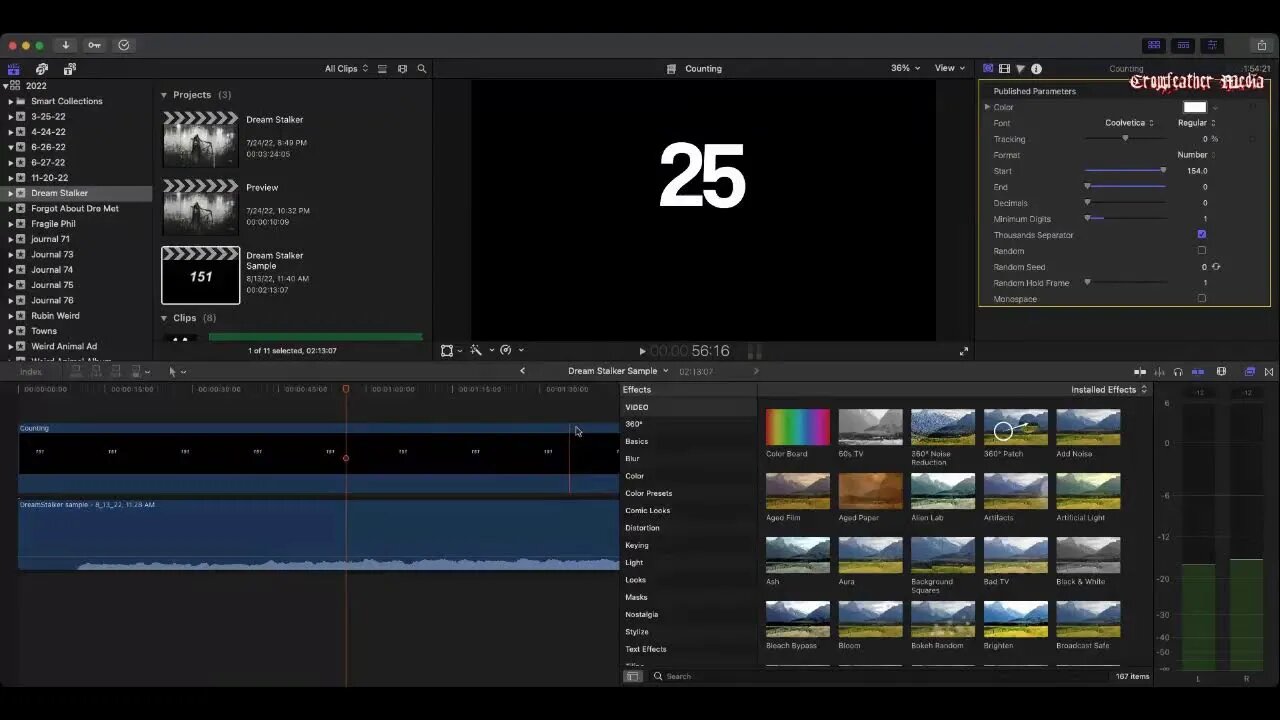Open the Format Number dropdown
The height and width of the screenshot is (720, 1280).
(x=1196, y=155)
